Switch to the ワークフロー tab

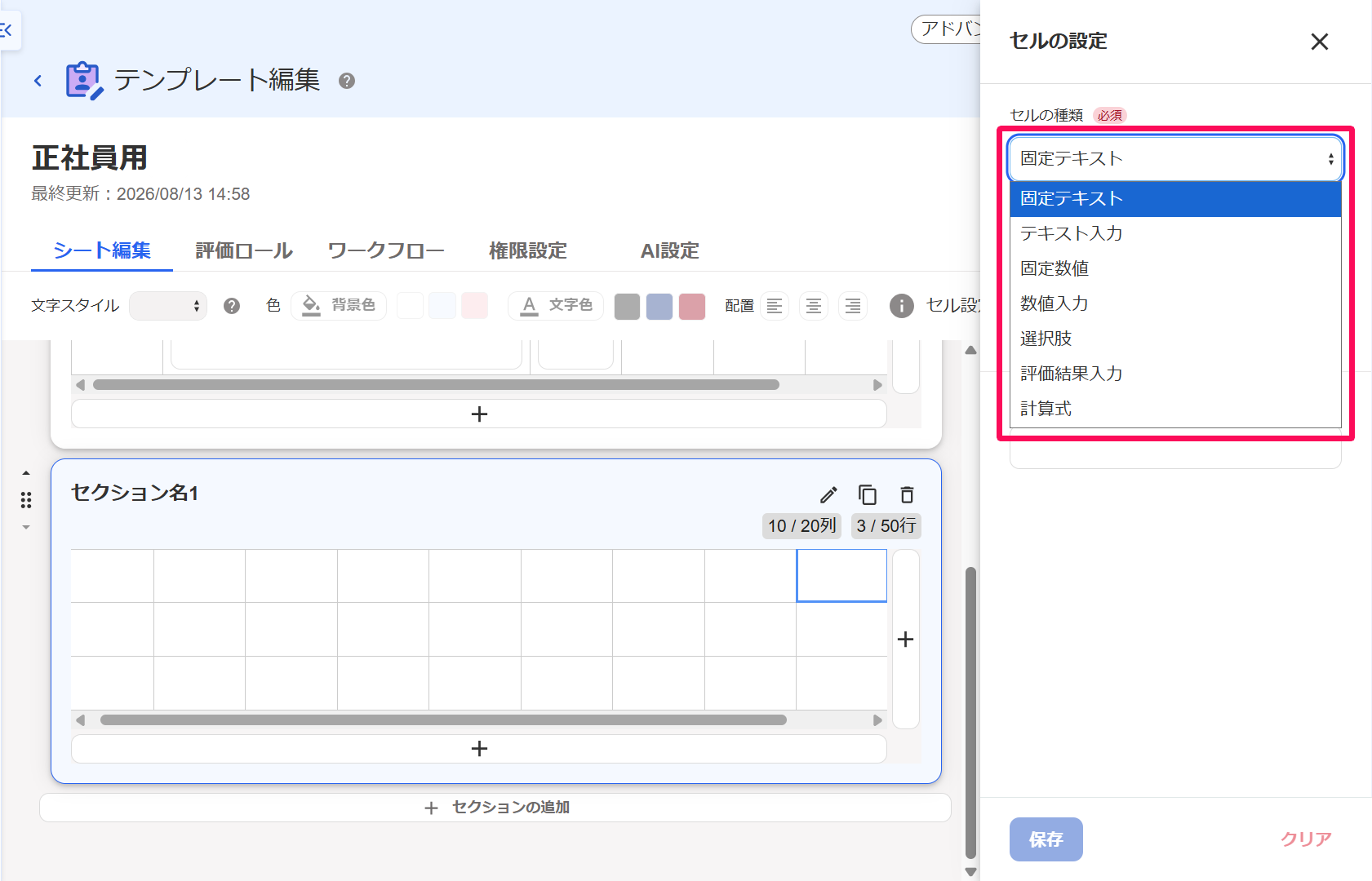(385, 250)
